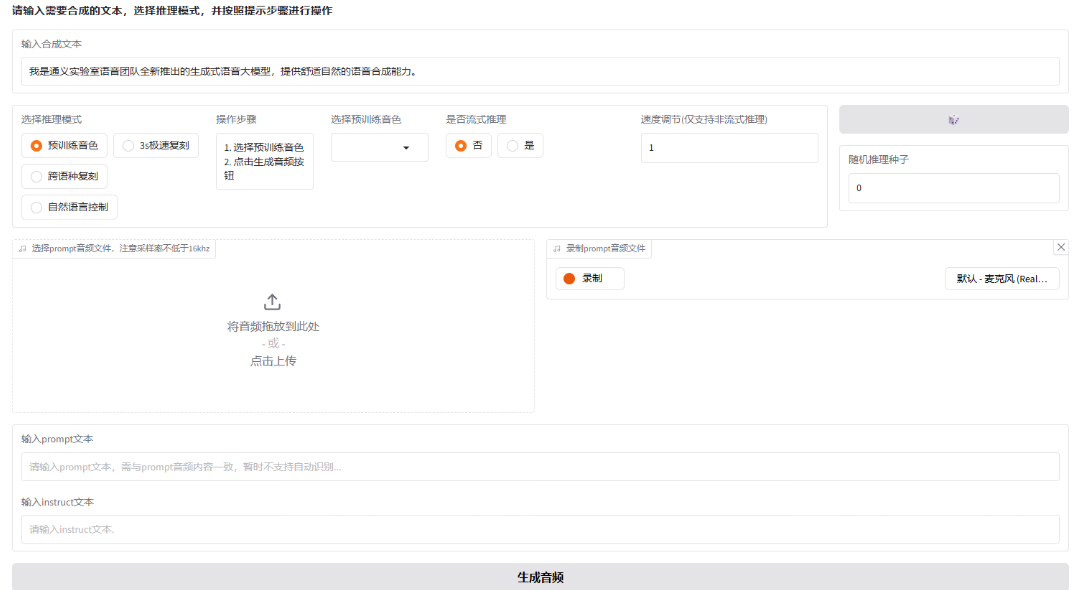Click the music note icon beside prompt audio label

point(21,247)
